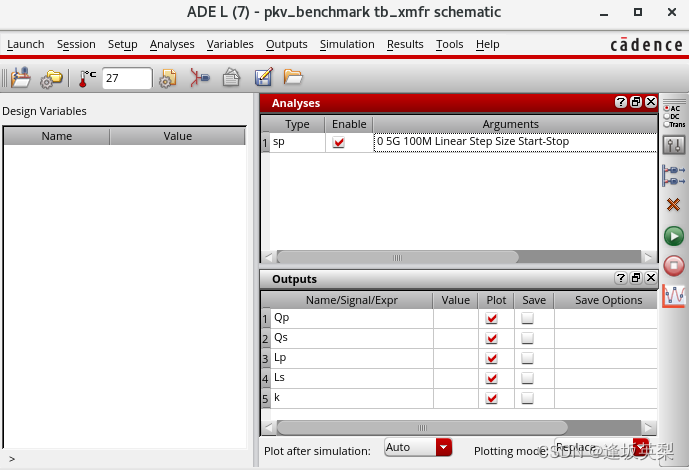Toggle Plot checkbox for k
The image size is (689, 470).
pyautogui.click(x=492, y=398)
